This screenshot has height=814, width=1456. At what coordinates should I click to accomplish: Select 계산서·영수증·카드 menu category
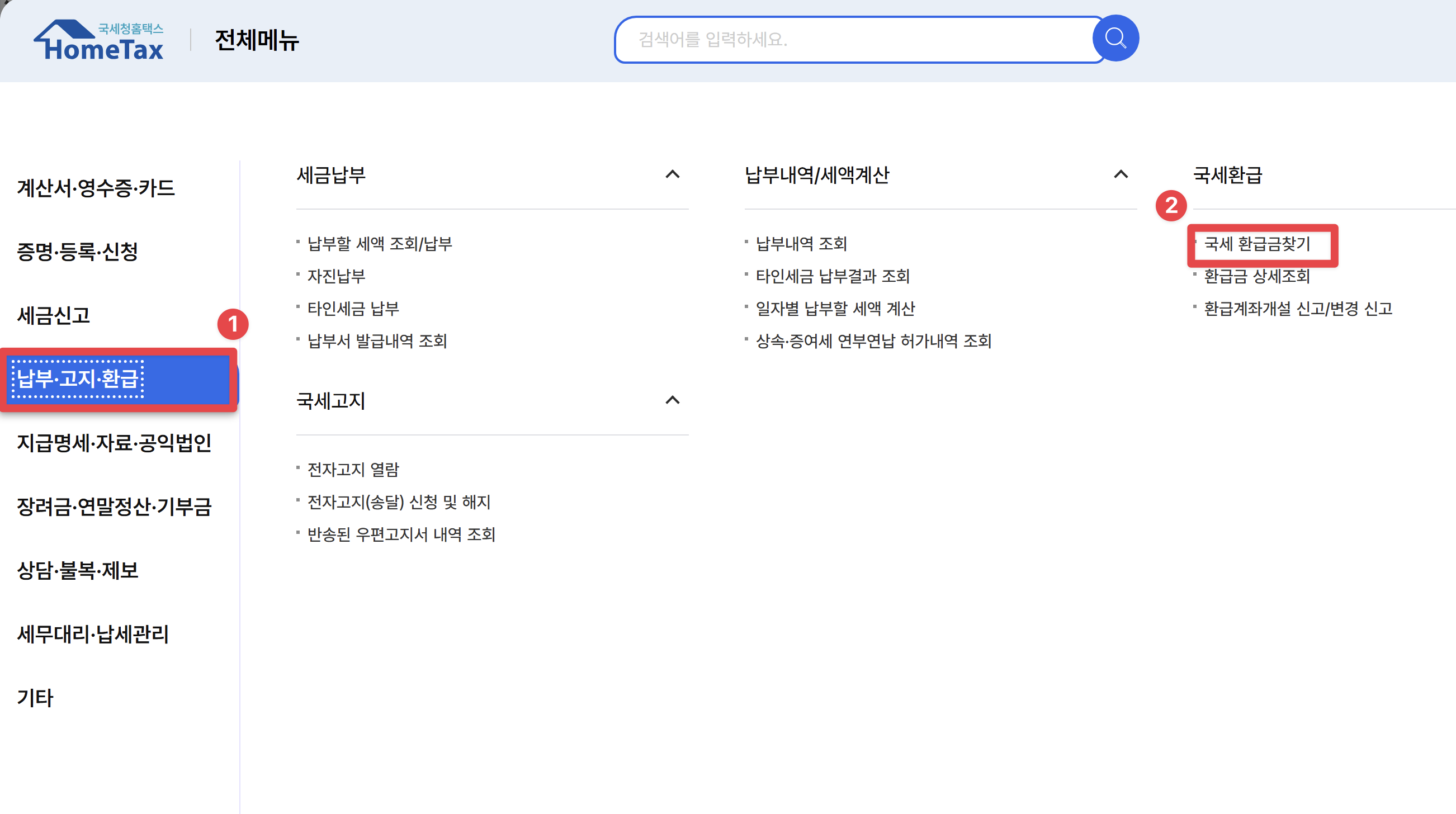tap(96, 188)
